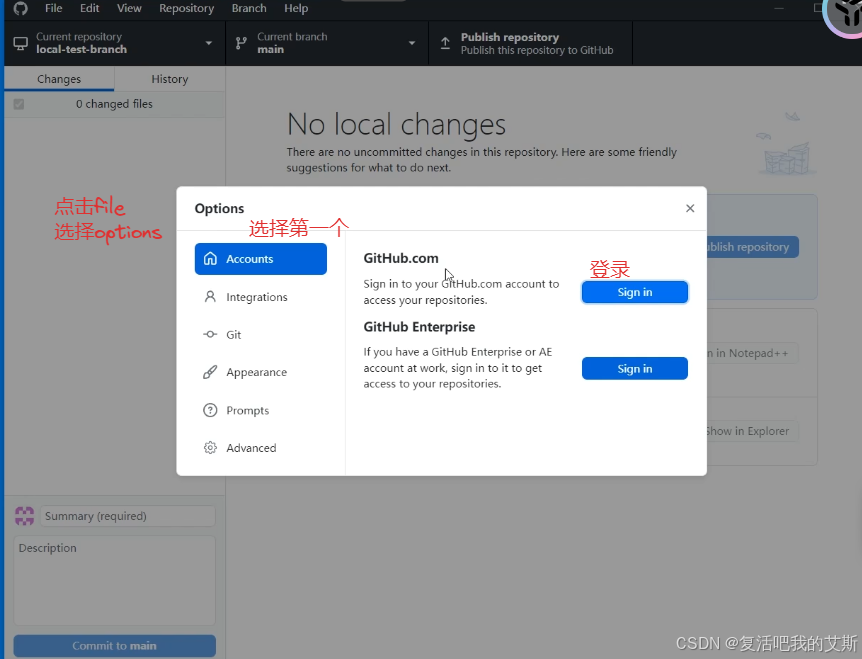Click the paintbrush icon next to Appearance
Screen dimensions: 862x659
(210, 372)
